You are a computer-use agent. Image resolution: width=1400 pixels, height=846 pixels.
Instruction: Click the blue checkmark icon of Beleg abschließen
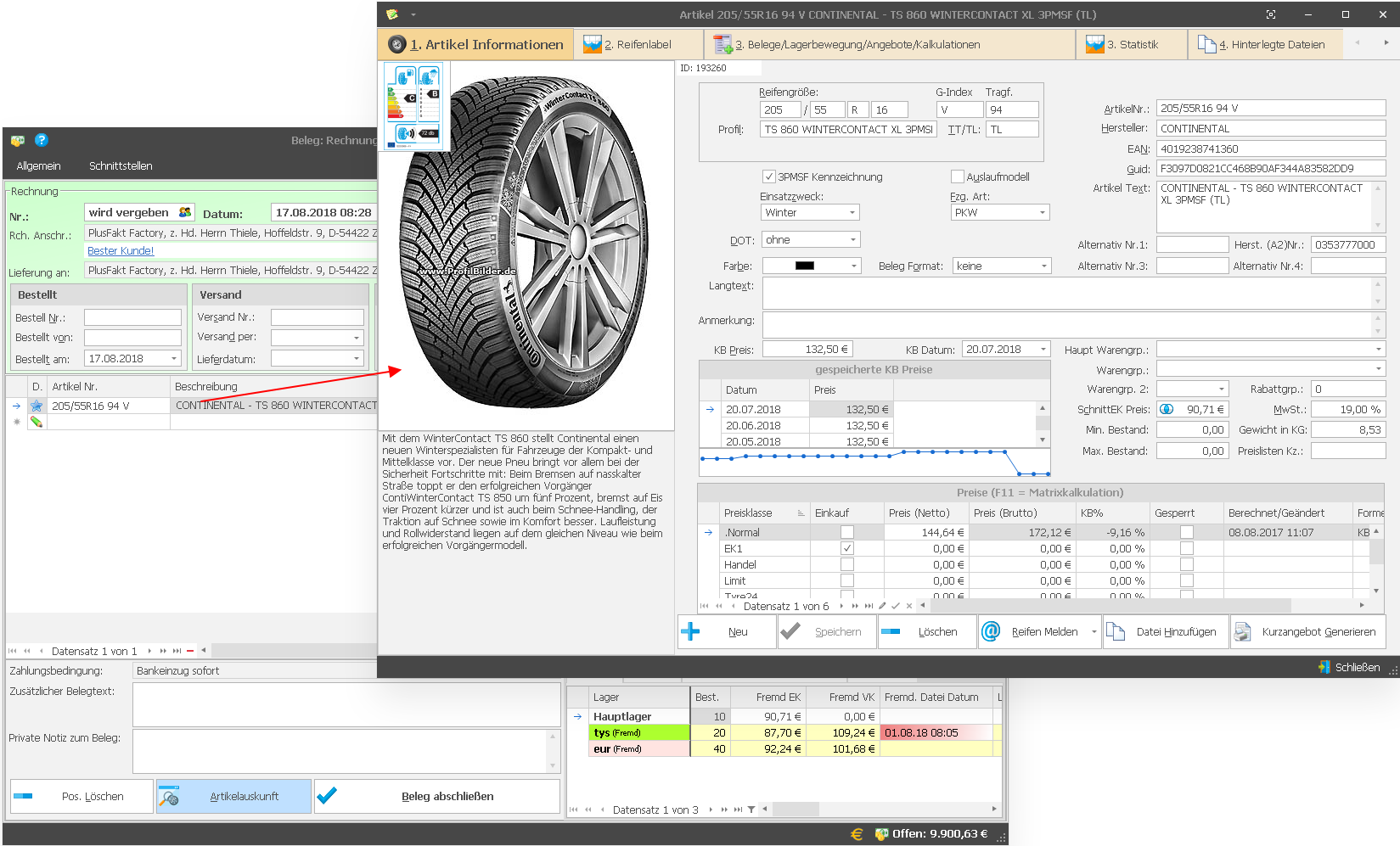point(327,796)
